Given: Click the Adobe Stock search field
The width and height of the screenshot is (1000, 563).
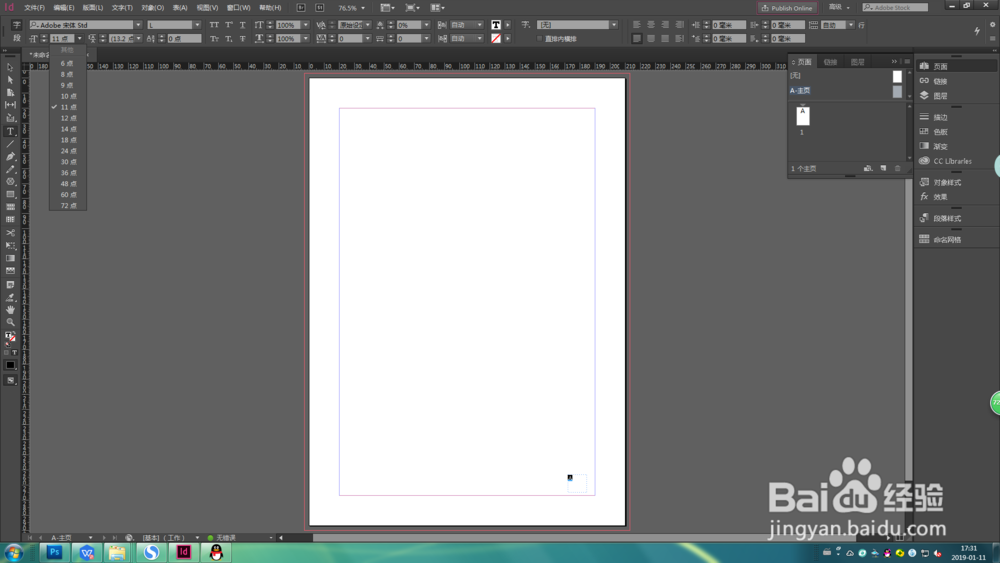Looking at the screenshot, I should coord(895,8).
